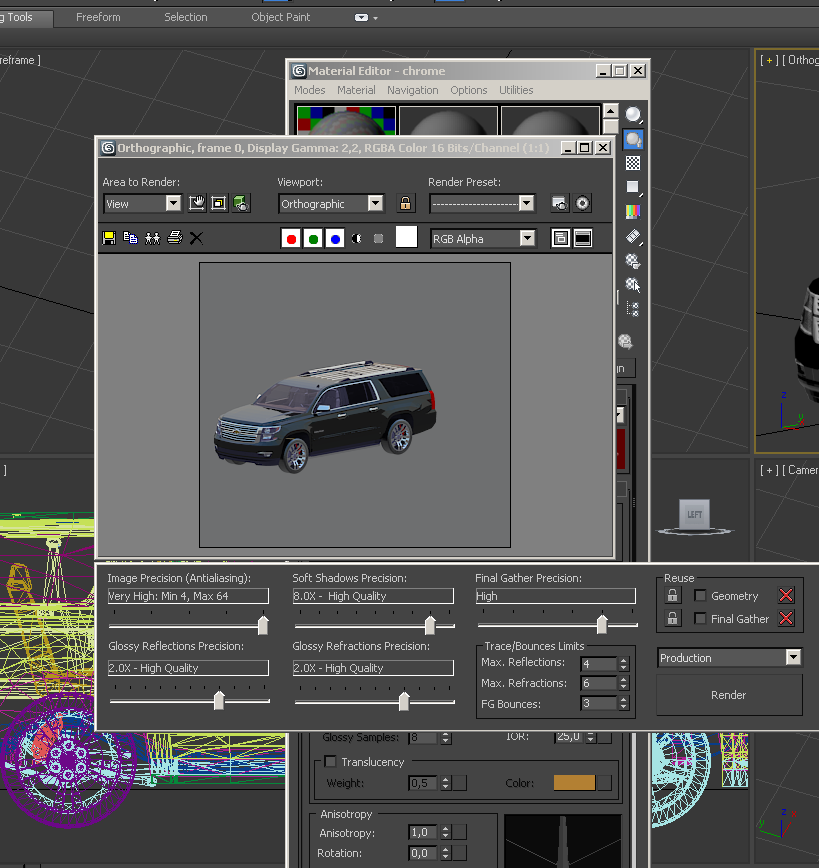Screen dimensions: 819x868
Task: Toggle the monochrome display button
Action: (x=378, y=239)
